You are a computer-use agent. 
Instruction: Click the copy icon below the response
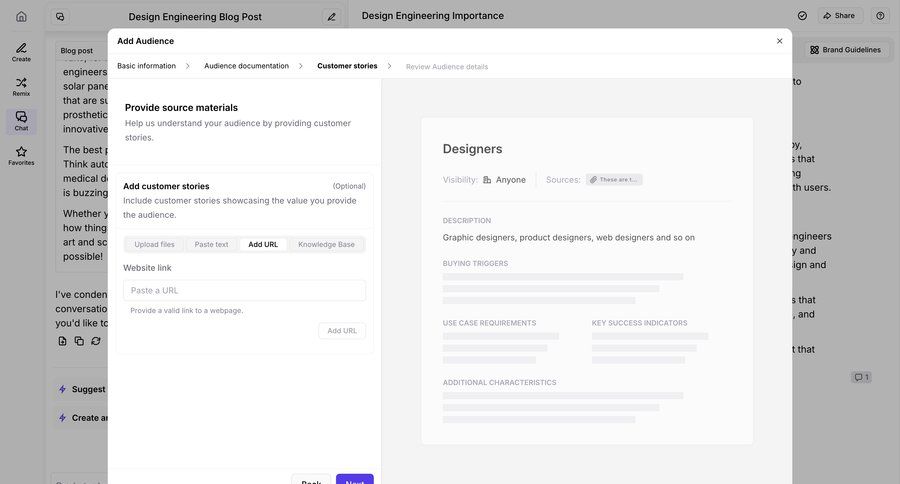click(x=79, y=341)
